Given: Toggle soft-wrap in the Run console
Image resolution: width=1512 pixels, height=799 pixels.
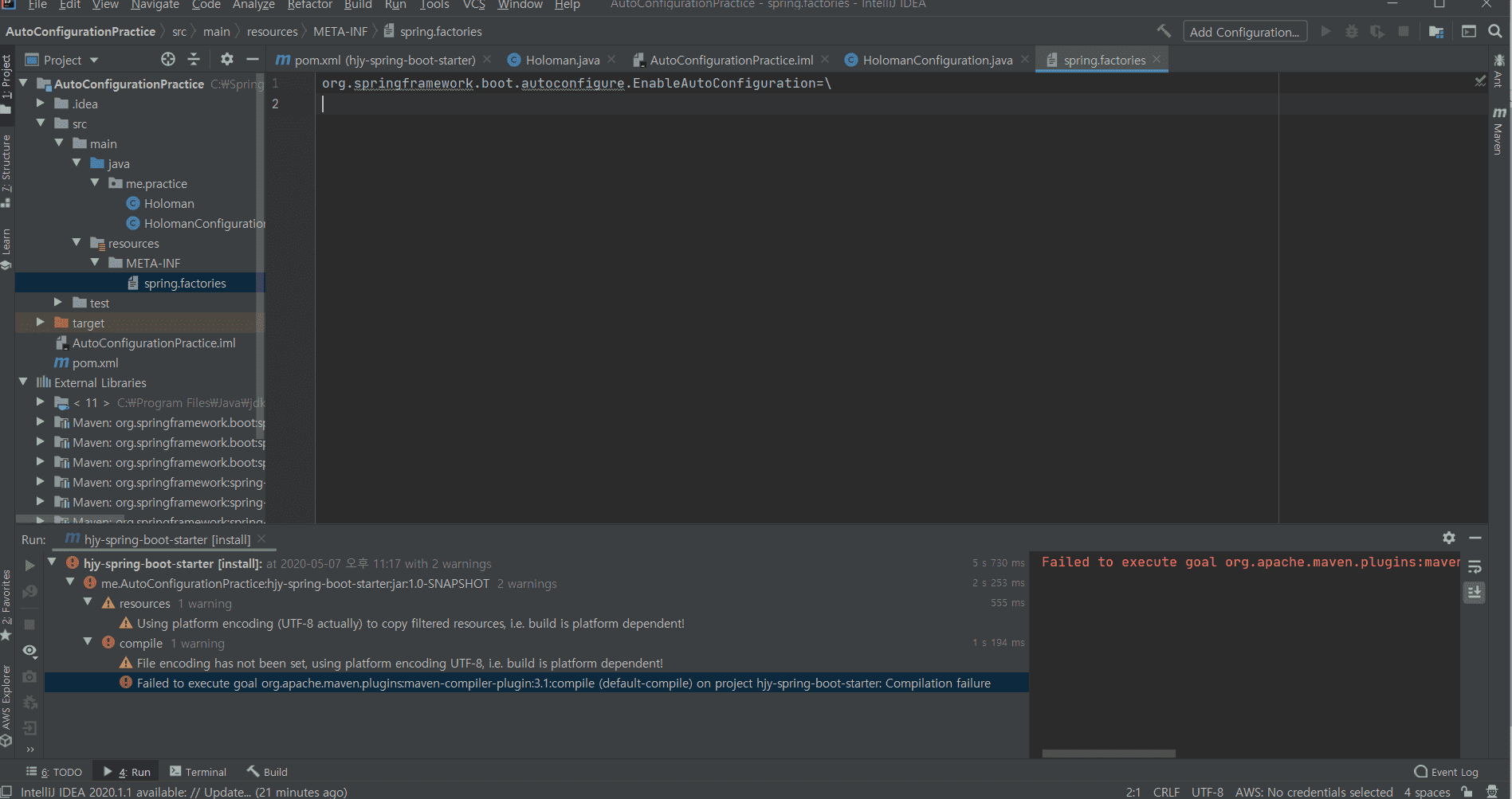Looking at the screenshot, I should point(1475,566).
